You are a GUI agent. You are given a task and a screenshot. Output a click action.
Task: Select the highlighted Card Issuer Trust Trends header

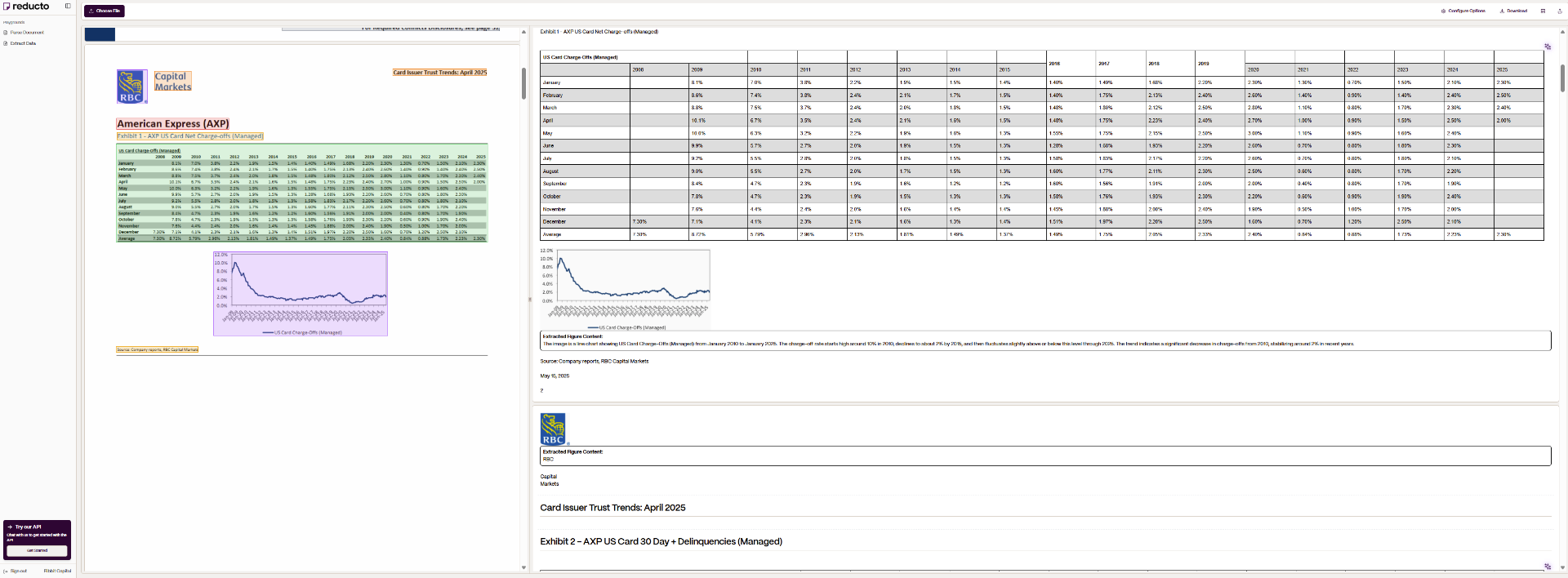click(439, 73)
